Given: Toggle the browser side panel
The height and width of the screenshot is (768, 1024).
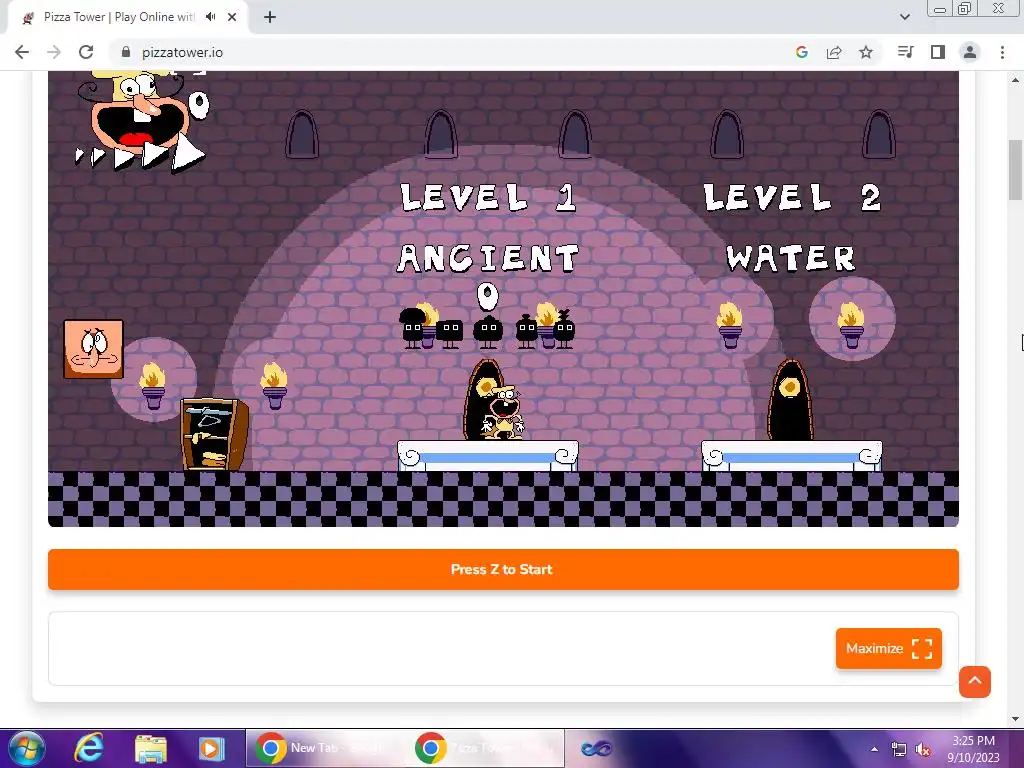Looking at the screenshot, I should 938,52.
